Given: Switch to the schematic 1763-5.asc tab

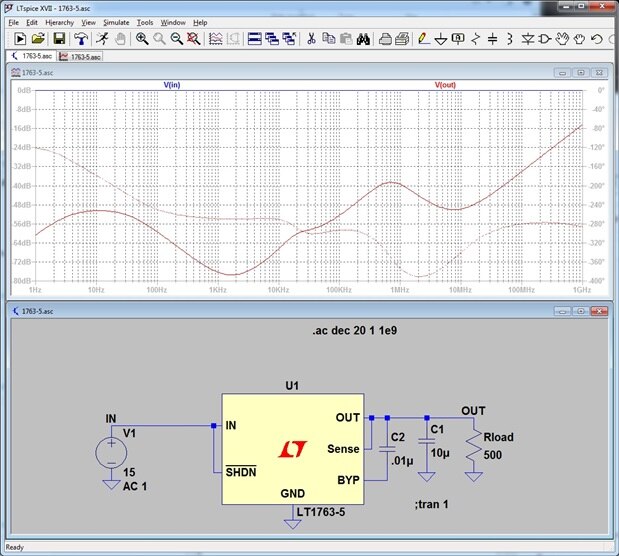Looking at the screenshot, I should coord(33,57).
